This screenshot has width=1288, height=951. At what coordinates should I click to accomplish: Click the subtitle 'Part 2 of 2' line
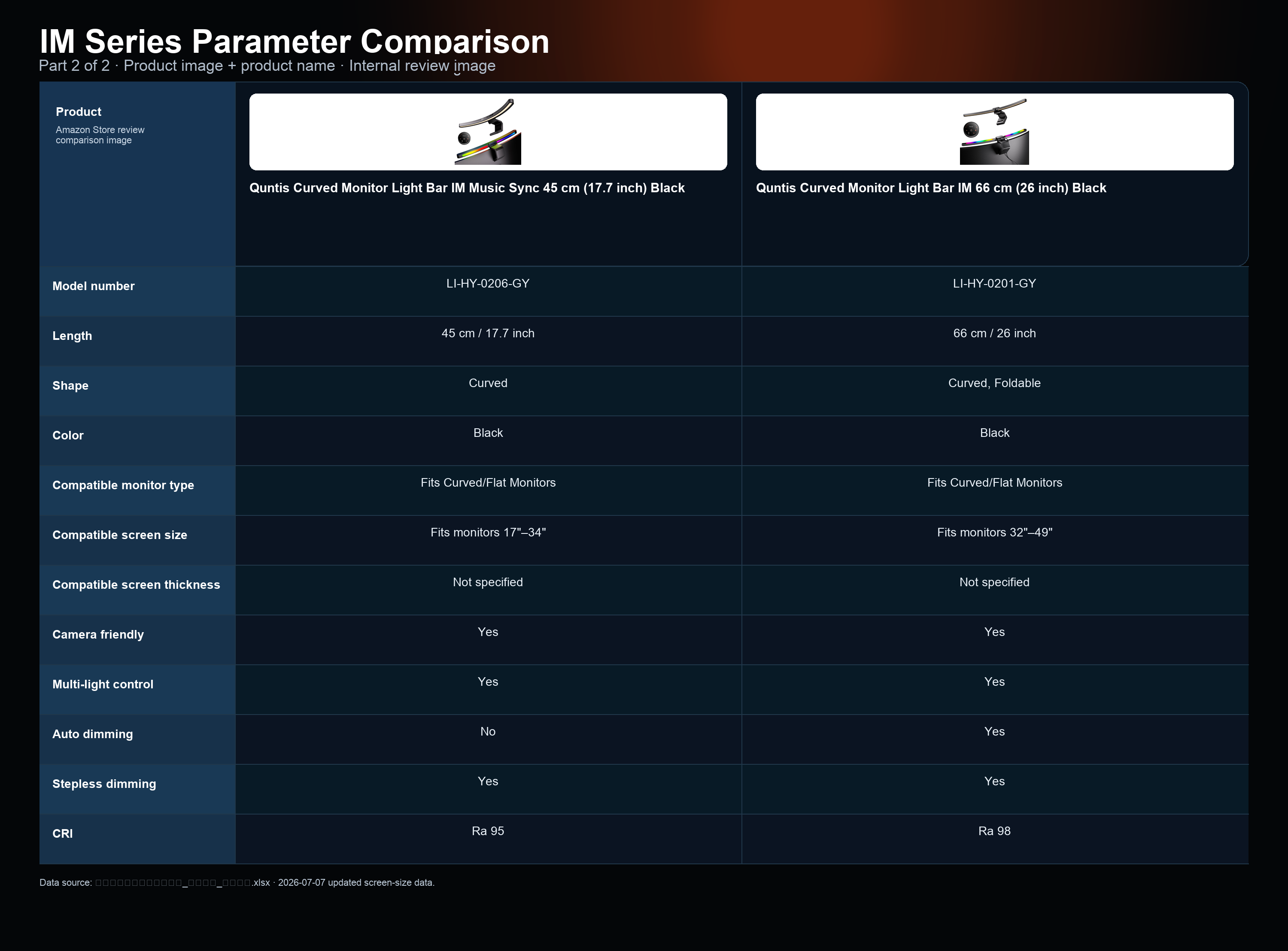tap(267, 66)
